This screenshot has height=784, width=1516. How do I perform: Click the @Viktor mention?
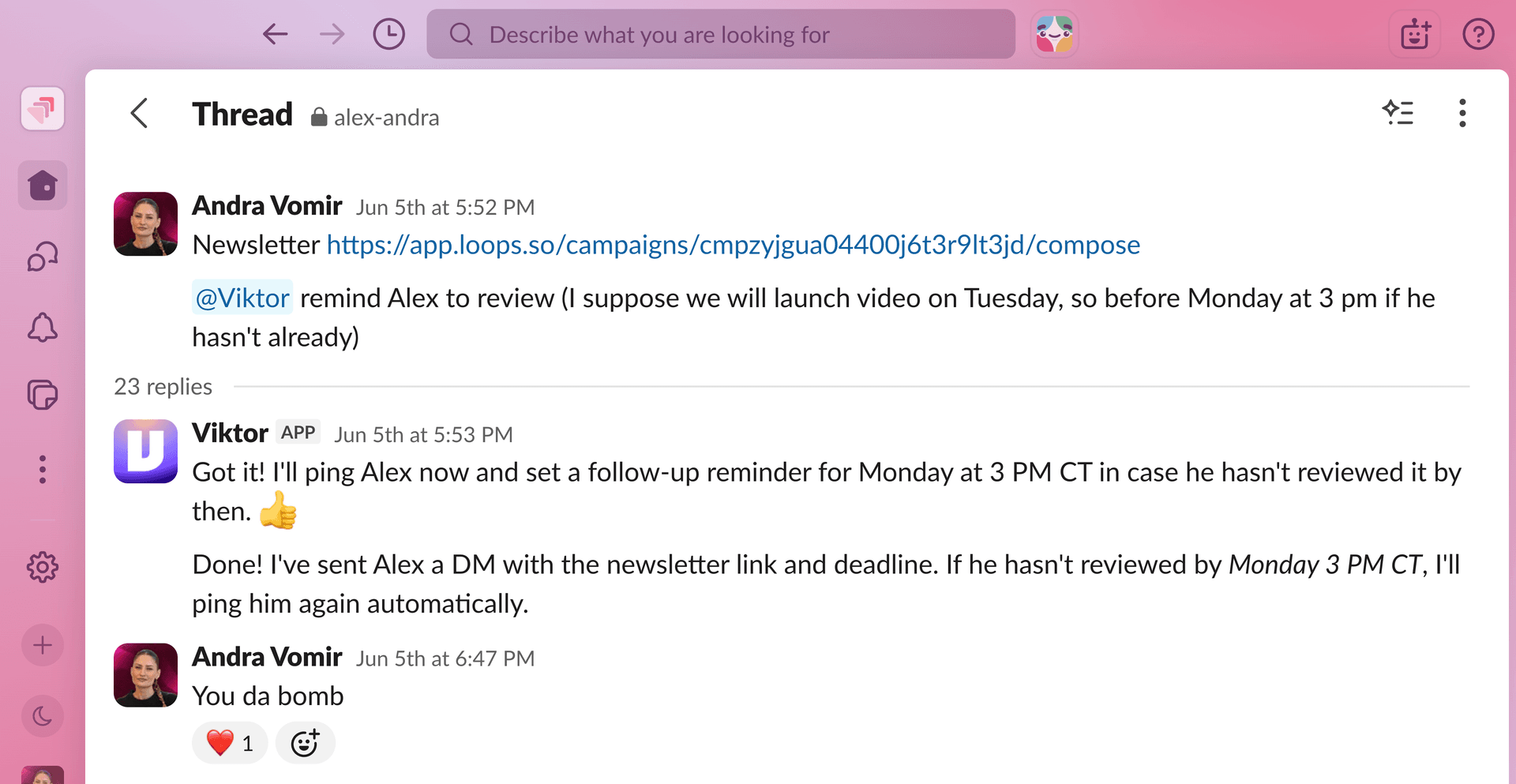coord(242,298)
